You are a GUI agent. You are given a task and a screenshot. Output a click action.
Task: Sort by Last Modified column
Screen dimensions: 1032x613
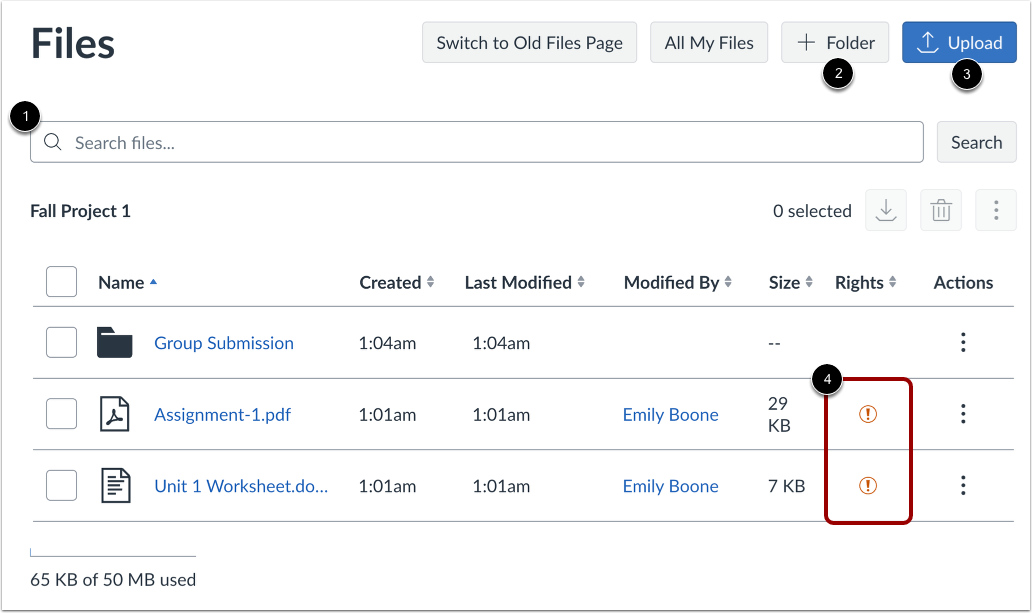pyautogui.click(x=523, y=282)
